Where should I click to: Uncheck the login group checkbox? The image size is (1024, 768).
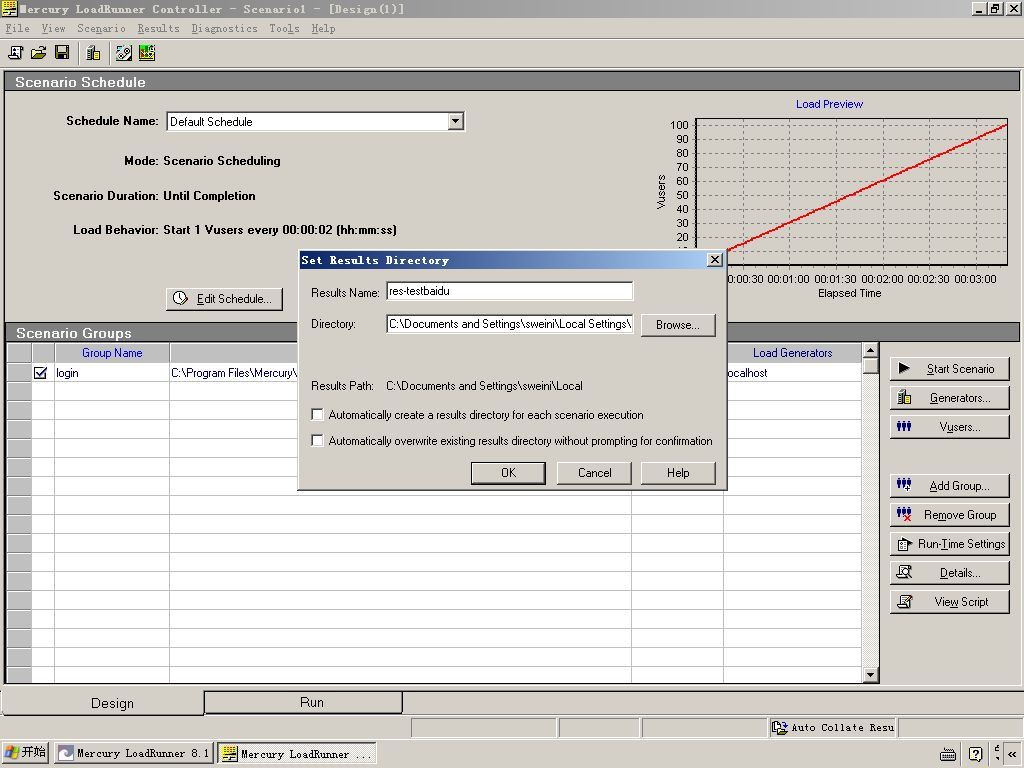click(41, 373)
